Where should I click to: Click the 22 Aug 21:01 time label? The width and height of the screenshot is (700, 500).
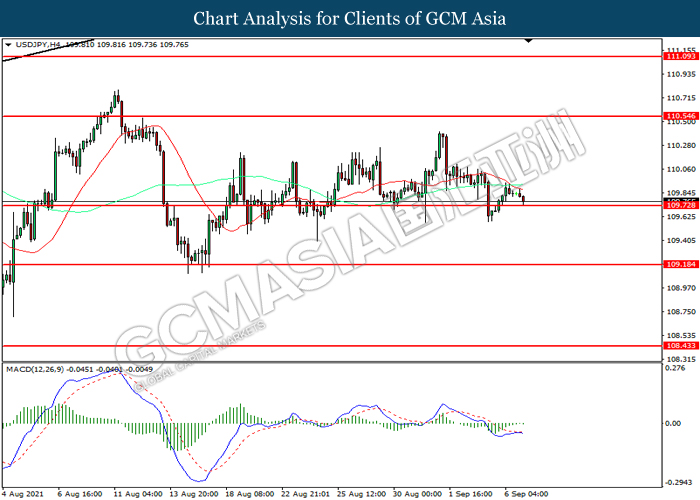305,494
